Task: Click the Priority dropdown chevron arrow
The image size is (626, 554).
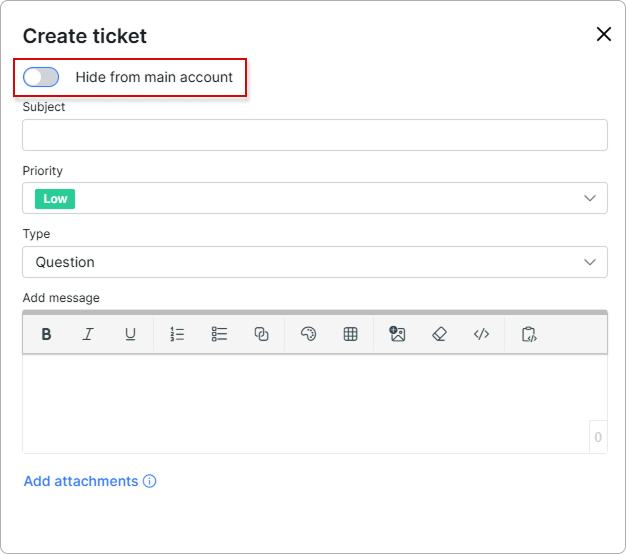Action: [x=590, y=198]
